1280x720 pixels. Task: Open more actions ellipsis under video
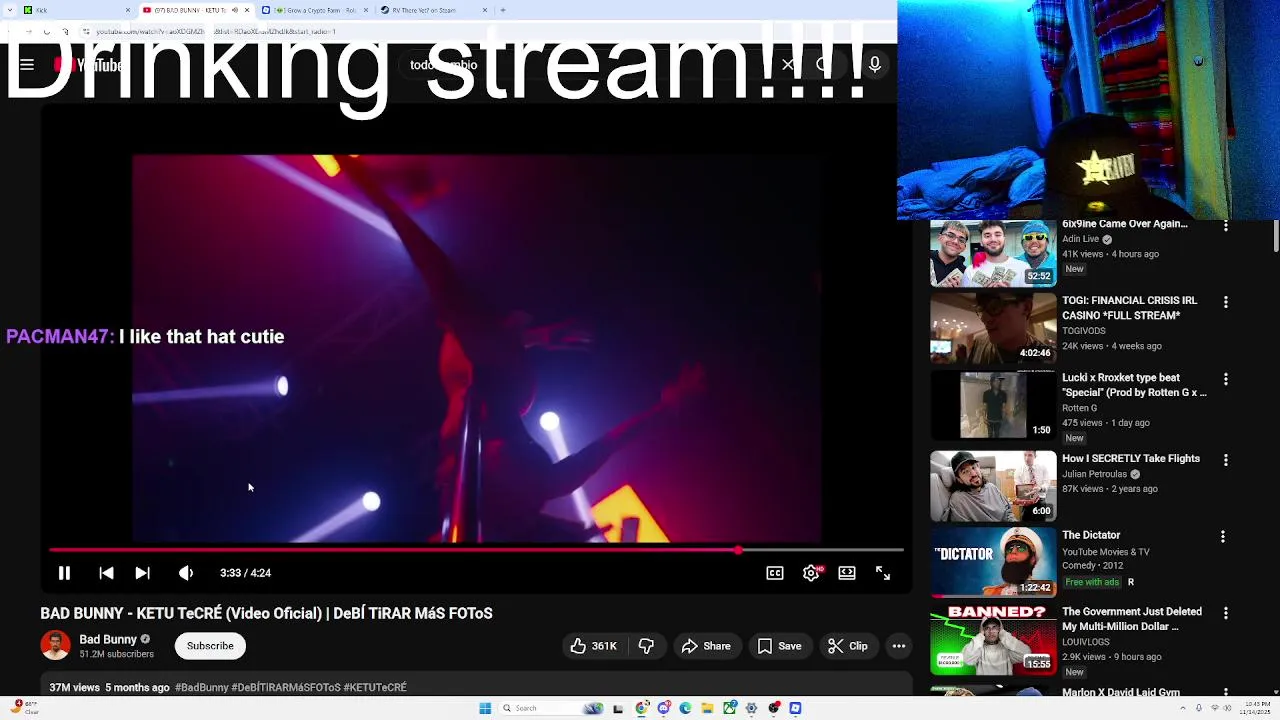[899, 646]
